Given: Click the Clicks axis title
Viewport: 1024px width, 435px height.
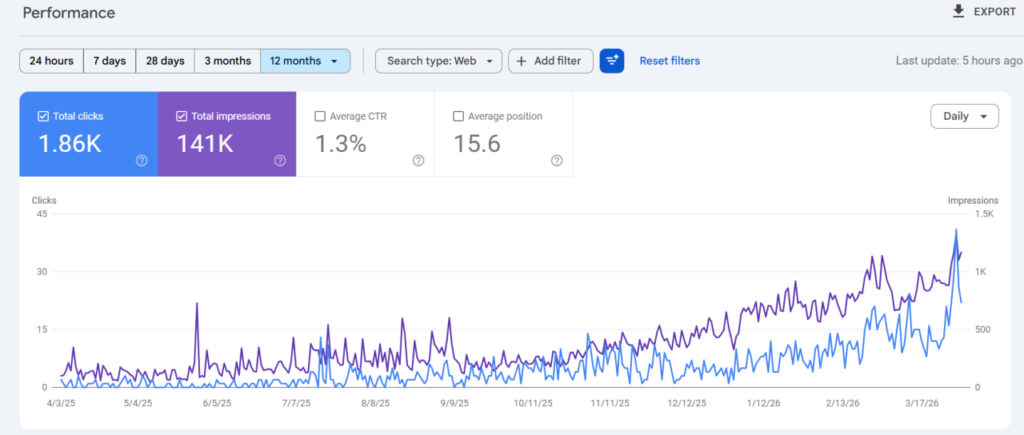Looking at the screenshot, I should 44,201.
